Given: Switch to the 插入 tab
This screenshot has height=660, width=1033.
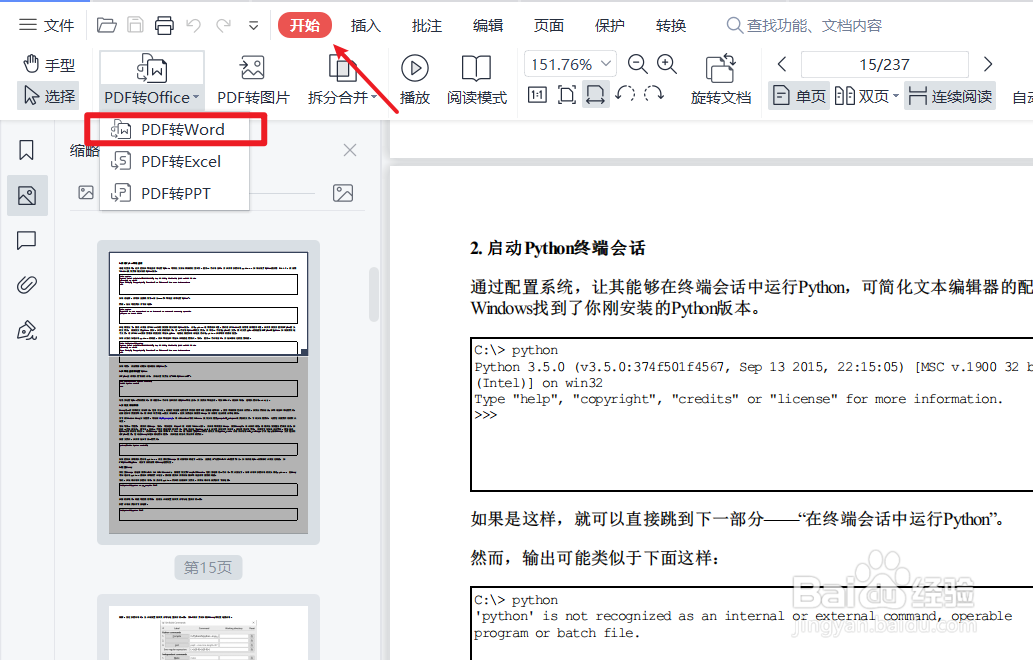Looking at the screenshot, I should pyautogui.click(x=366, y=26).
